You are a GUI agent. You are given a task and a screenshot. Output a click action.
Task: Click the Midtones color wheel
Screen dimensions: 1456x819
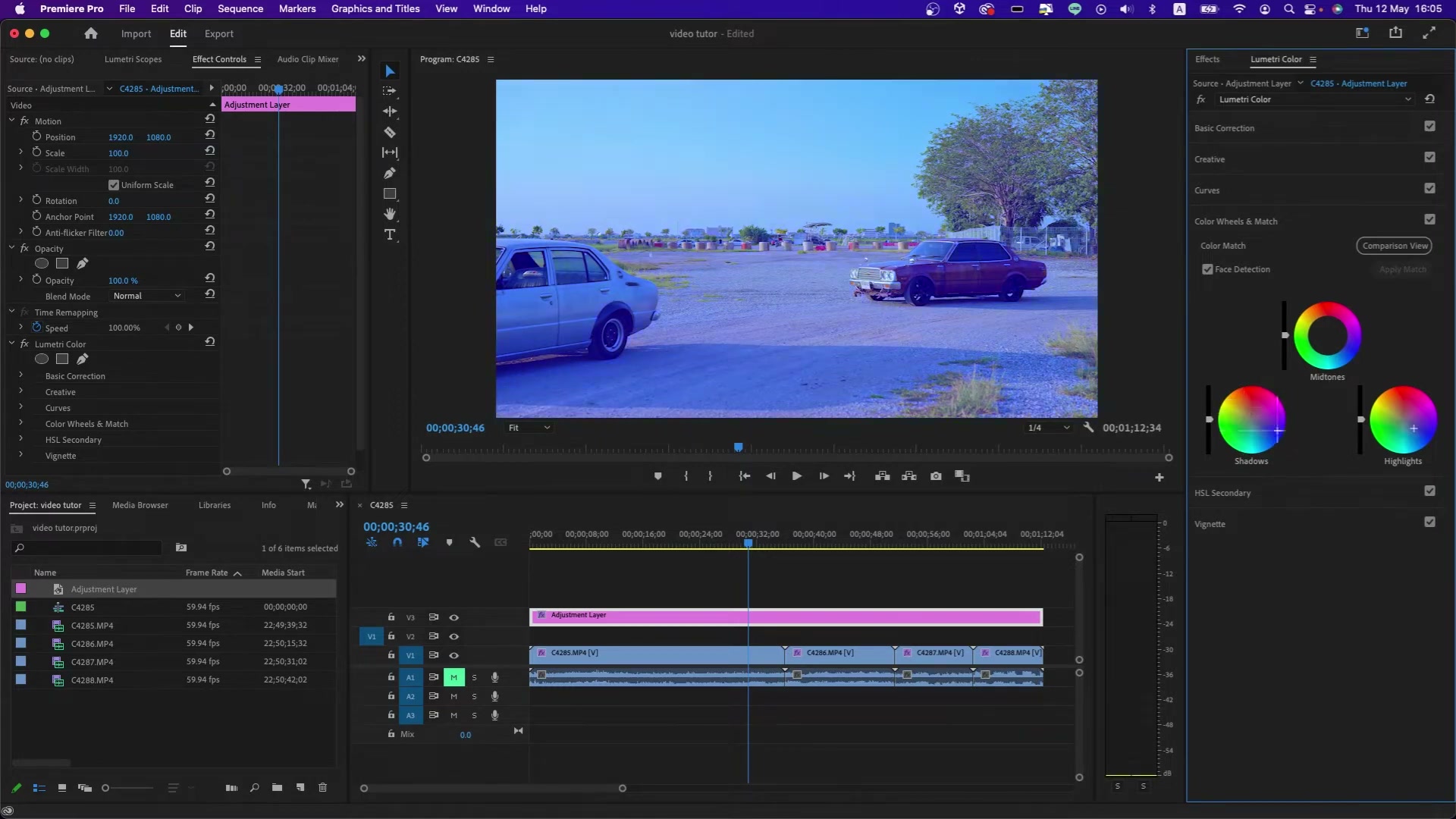[1327, 336]
